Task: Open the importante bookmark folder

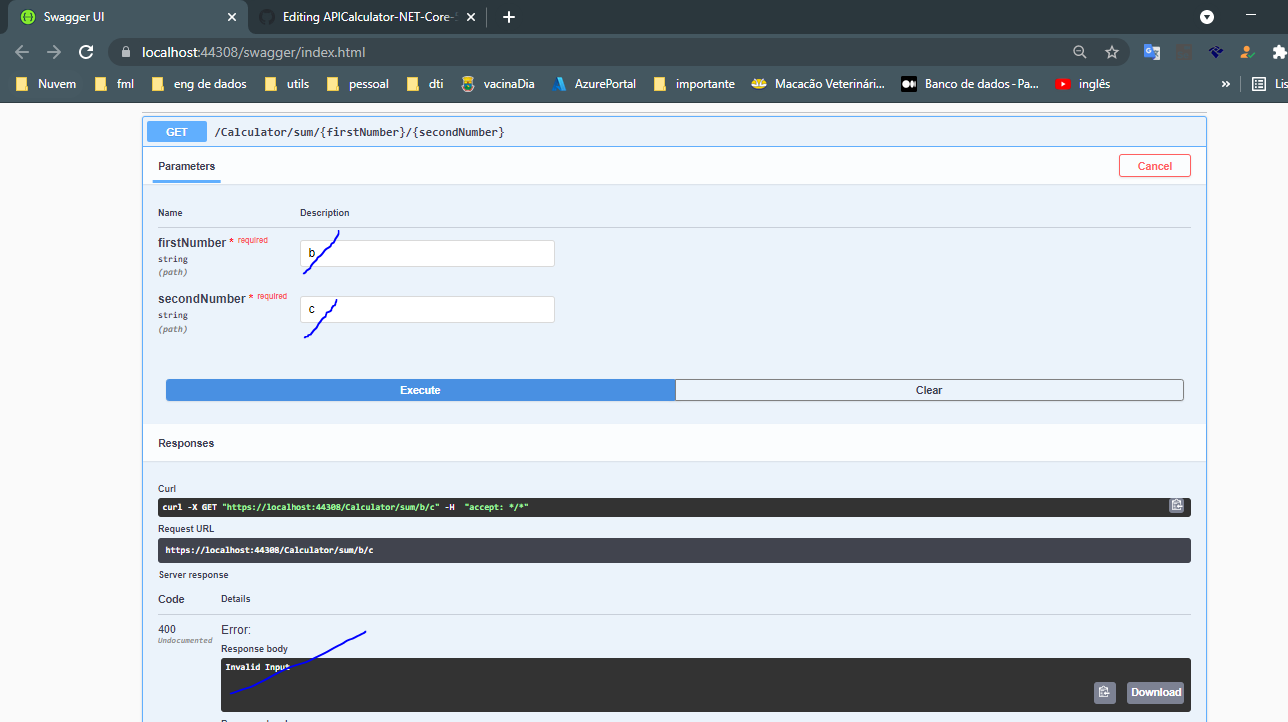Action: (x=693, y=84)
